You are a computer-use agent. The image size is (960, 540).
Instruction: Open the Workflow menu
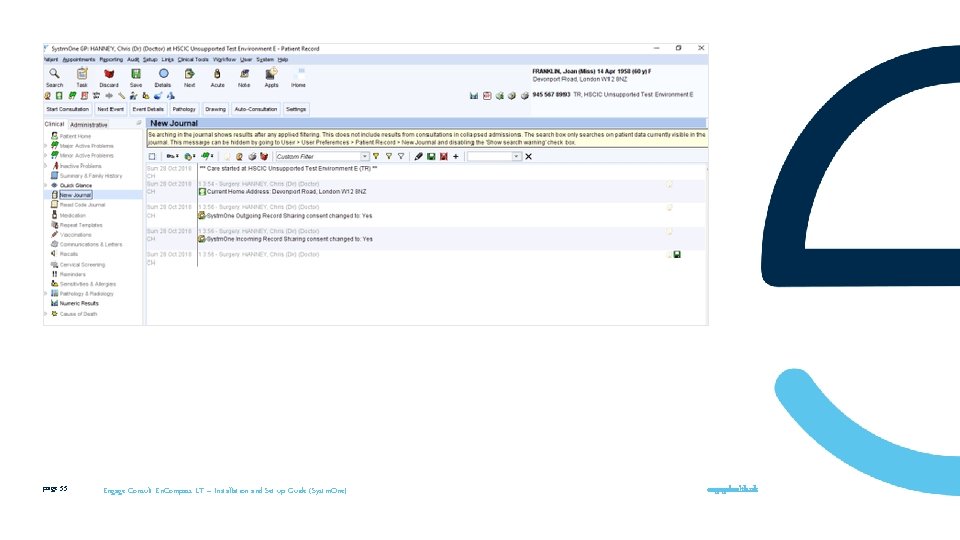[225, 60]
